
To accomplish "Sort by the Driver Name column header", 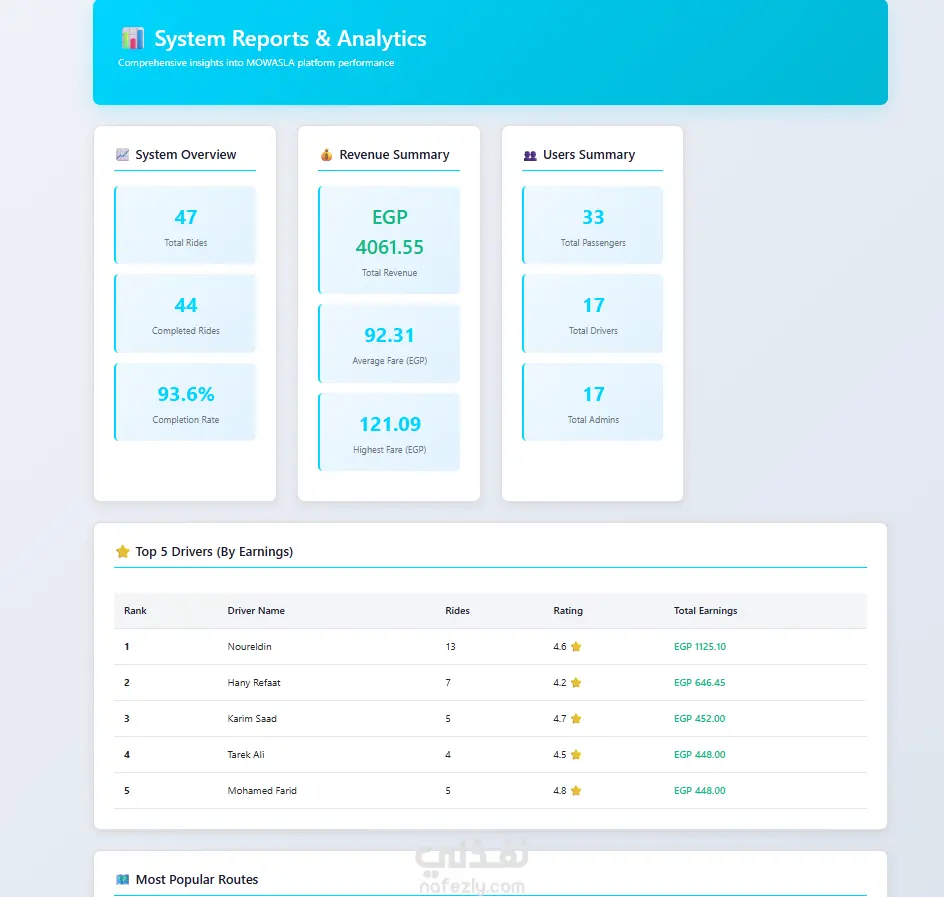I will [256, 610].
